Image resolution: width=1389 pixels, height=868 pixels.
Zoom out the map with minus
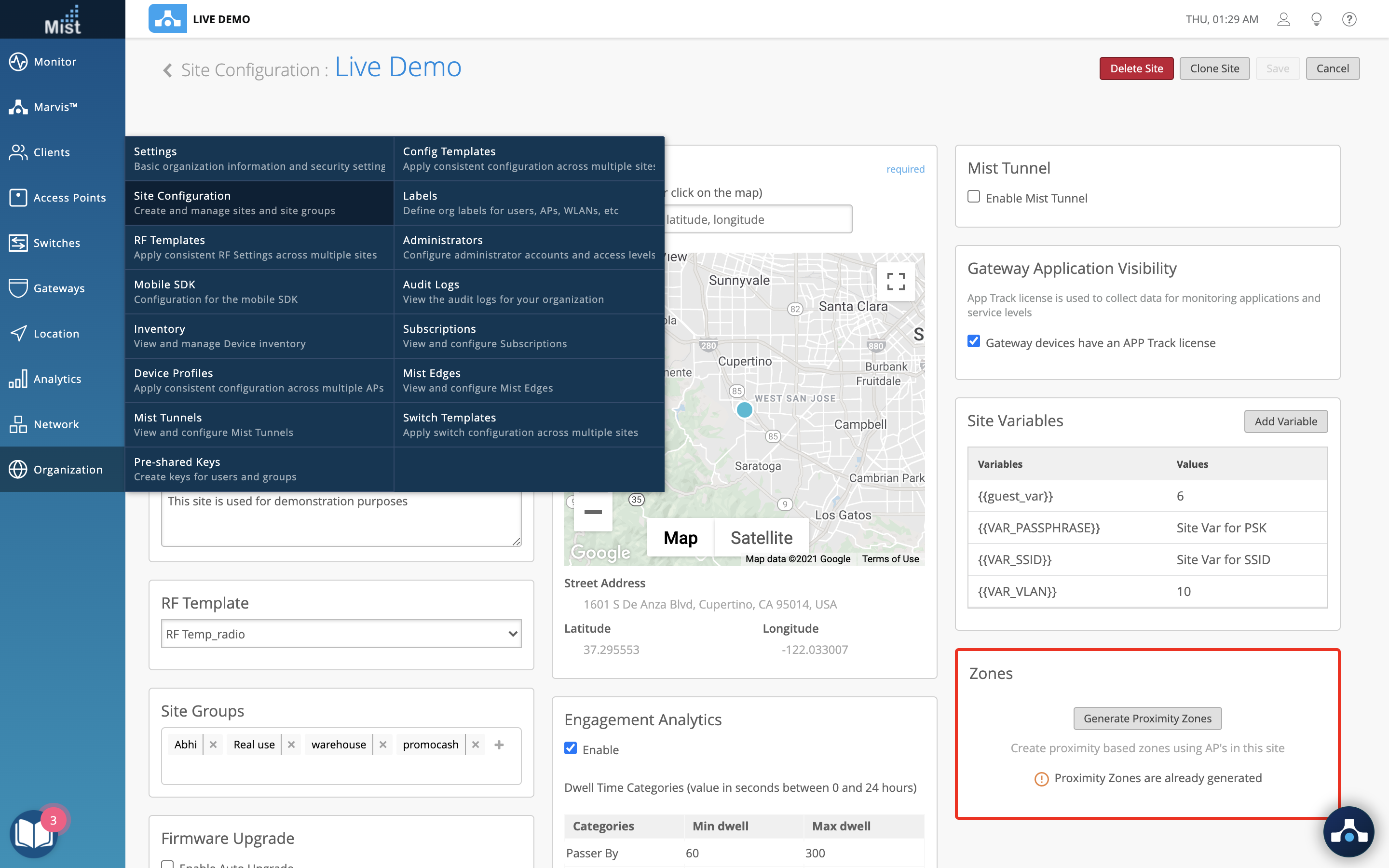tap(593, 512)
